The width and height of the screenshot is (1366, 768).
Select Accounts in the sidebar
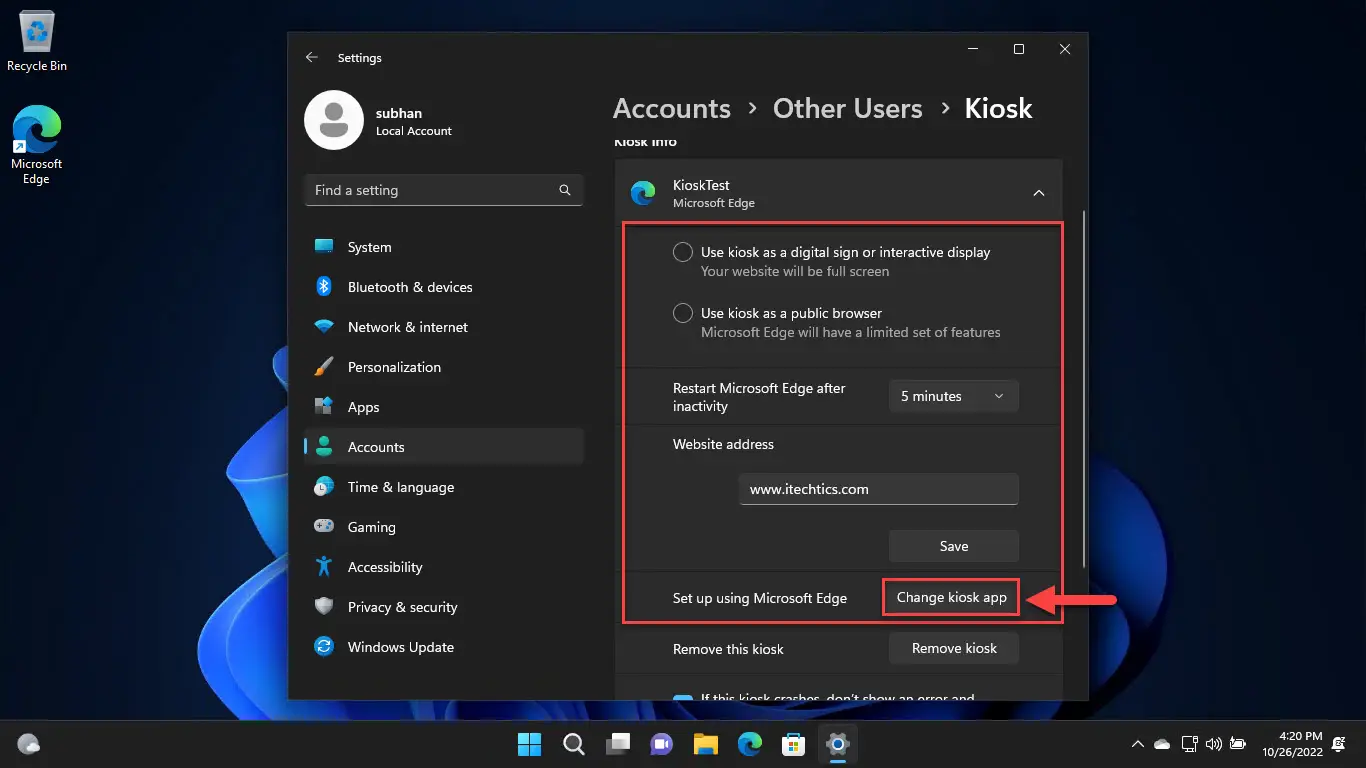444,447
